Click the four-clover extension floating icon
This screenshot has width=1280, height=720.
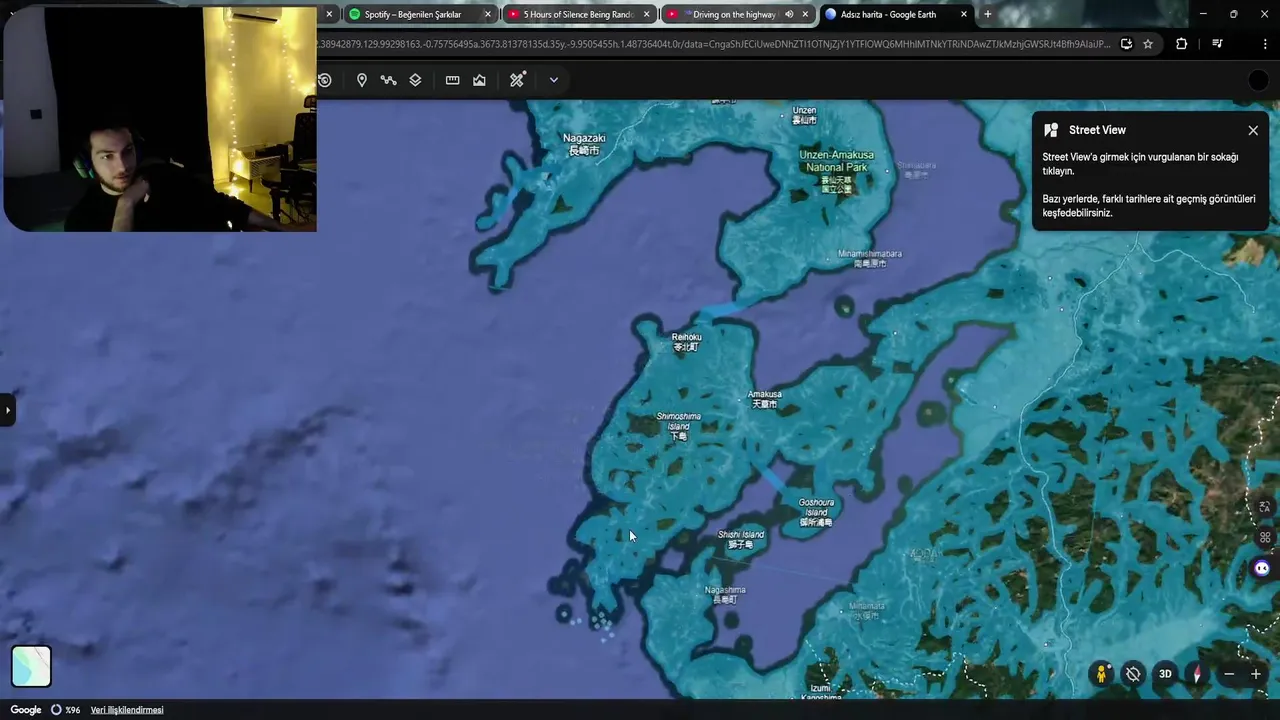point(1265,537)
